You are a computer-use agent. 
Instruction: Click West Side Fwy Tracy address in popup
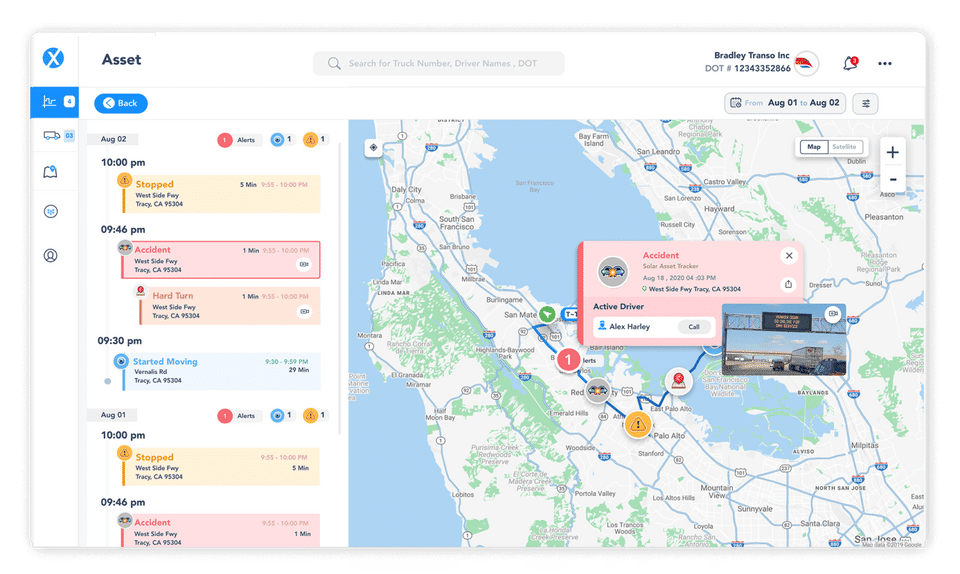coord(694,289)
